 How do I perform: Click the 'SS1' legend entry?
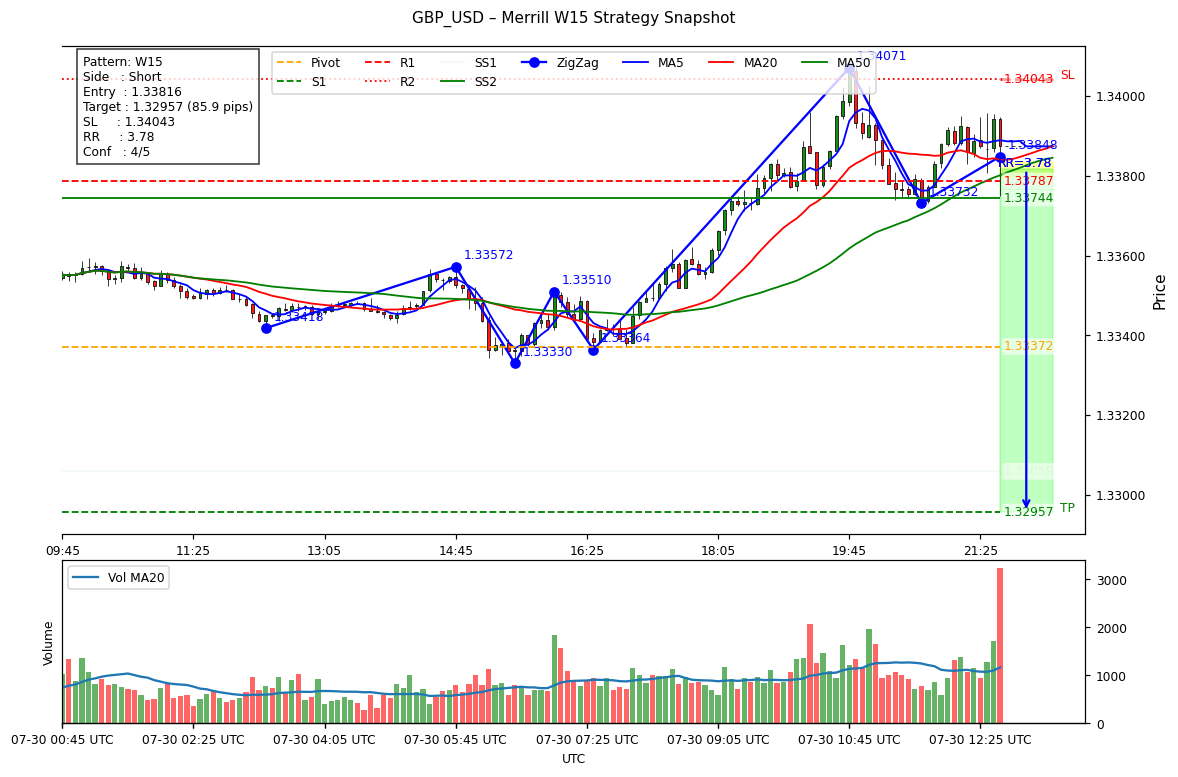(x=468, y=63)
